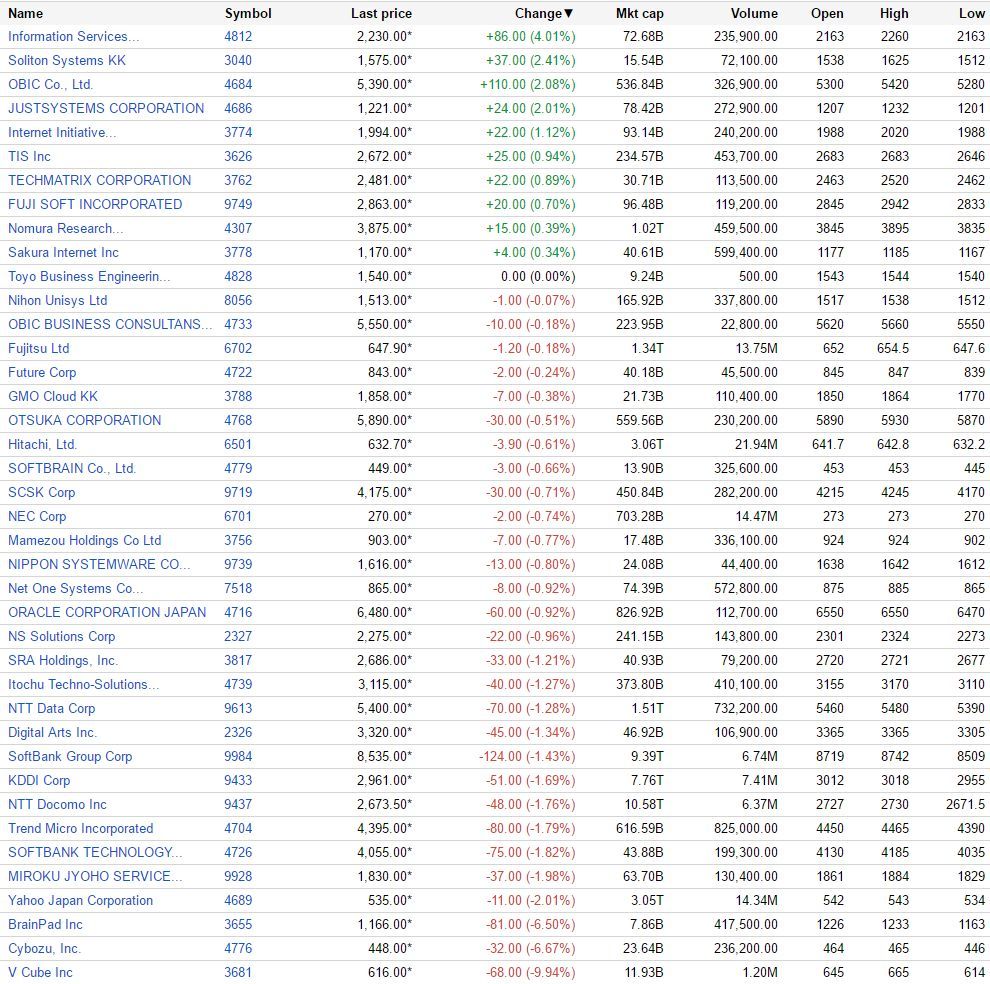990x984 pixels.
Task: Open the Toyo Business Engineering link
Action: coord(89,277)
